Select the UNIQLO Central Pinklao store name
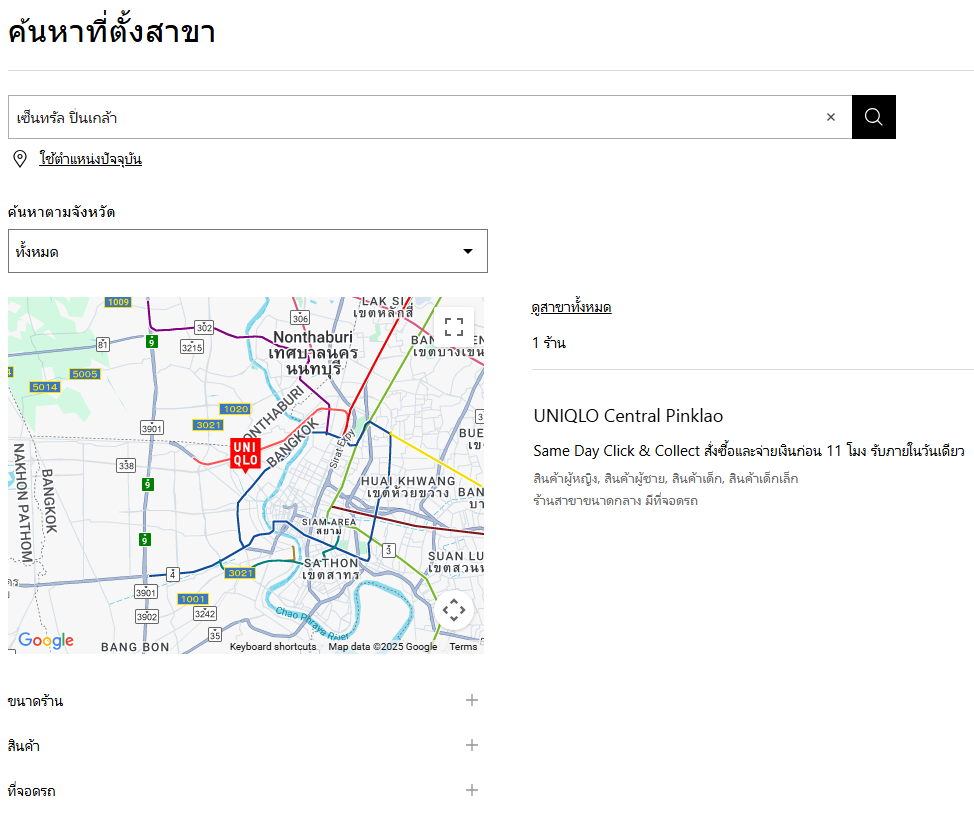This screenshot has height=813, width=974. (629, 415)
